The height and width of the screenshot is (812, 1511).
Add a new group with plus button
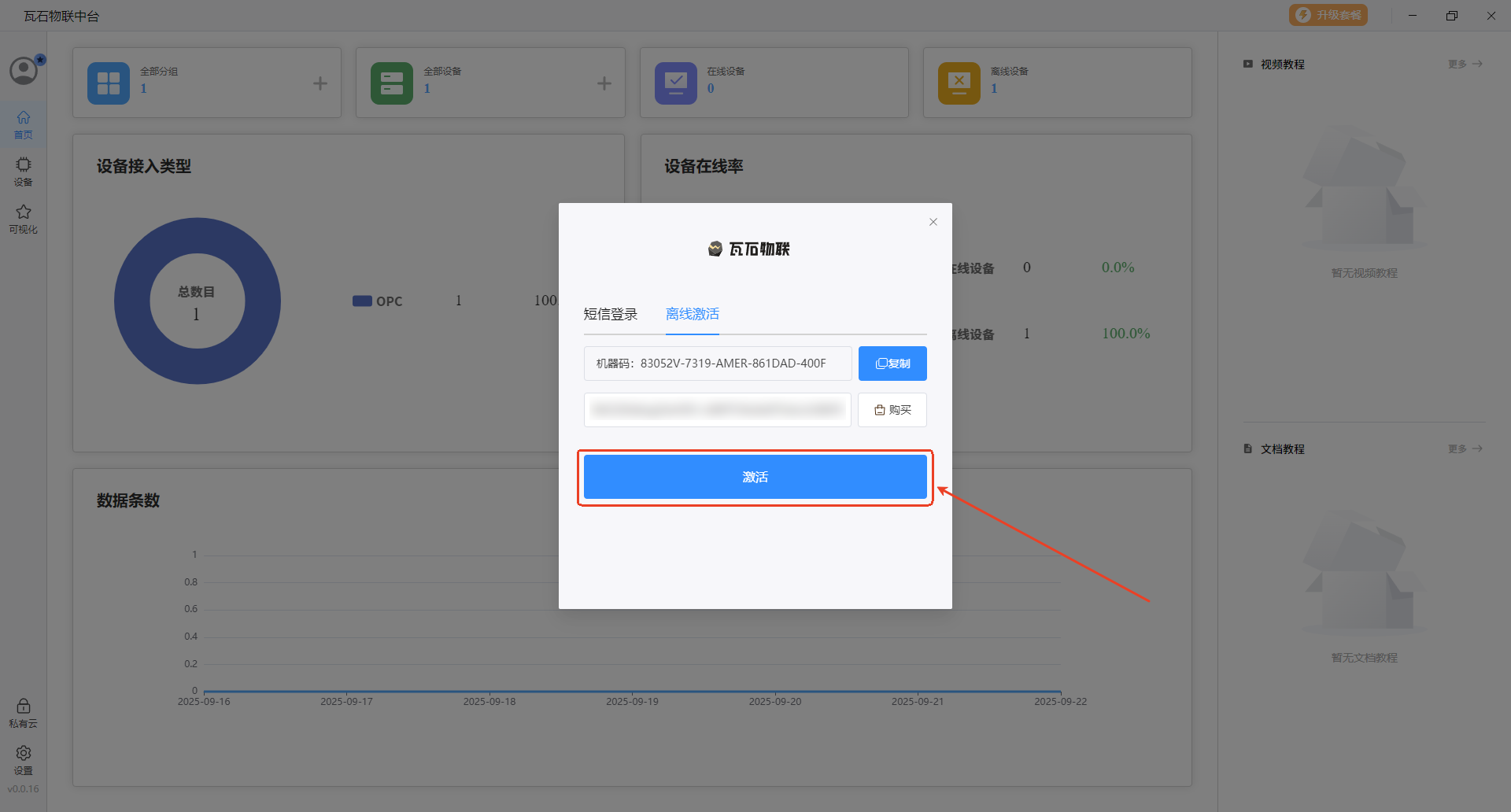pyautogui.click(x=320, y=83)
